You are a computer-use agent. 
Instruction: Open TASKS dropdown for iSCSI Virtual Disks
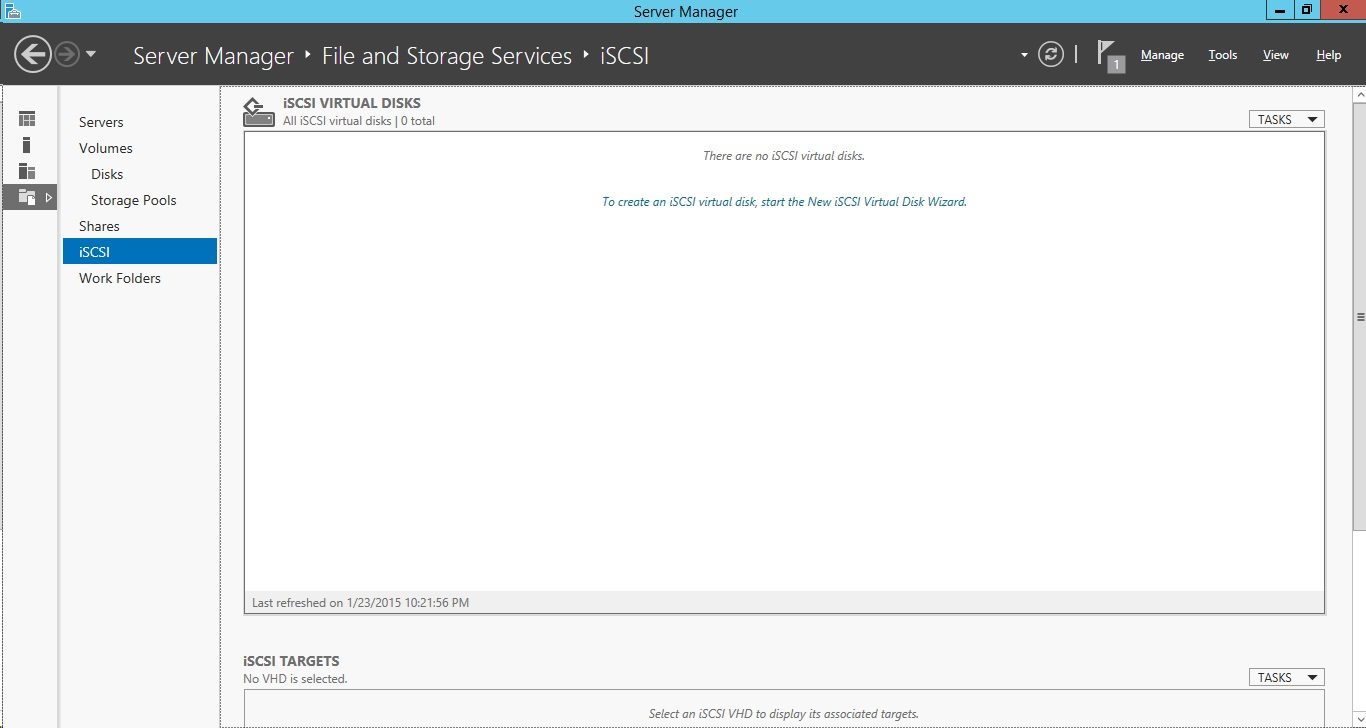click(x=1286, y=119)
